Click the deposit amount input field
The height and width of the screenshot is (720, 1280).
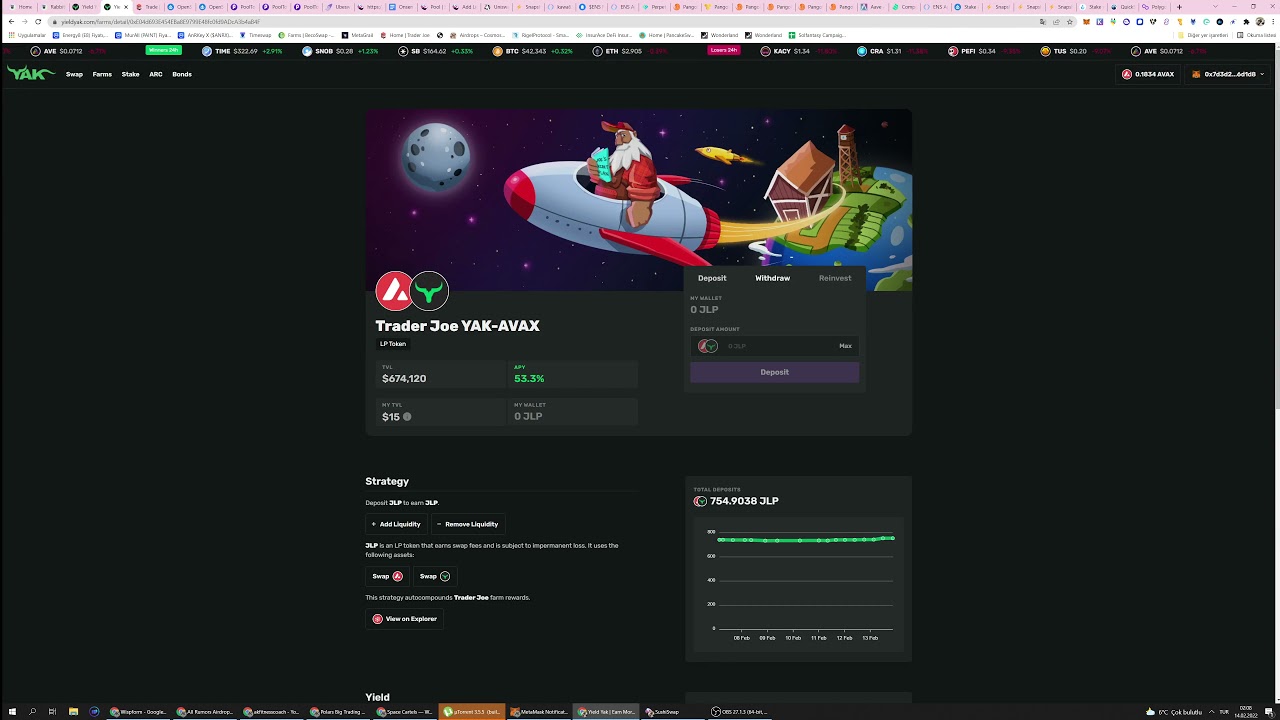(x=774, y=346)
